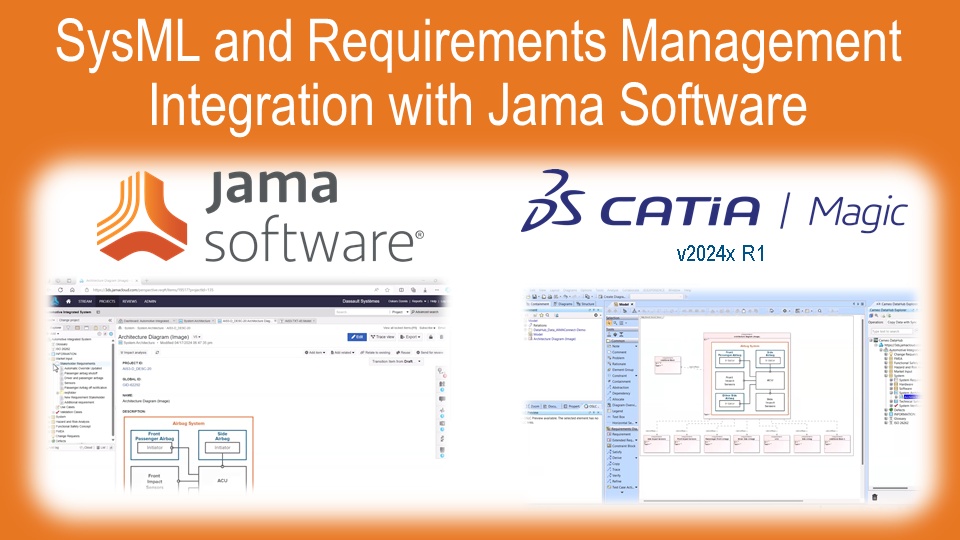
Task: Select the Requirement element tool
Action: 621,434
